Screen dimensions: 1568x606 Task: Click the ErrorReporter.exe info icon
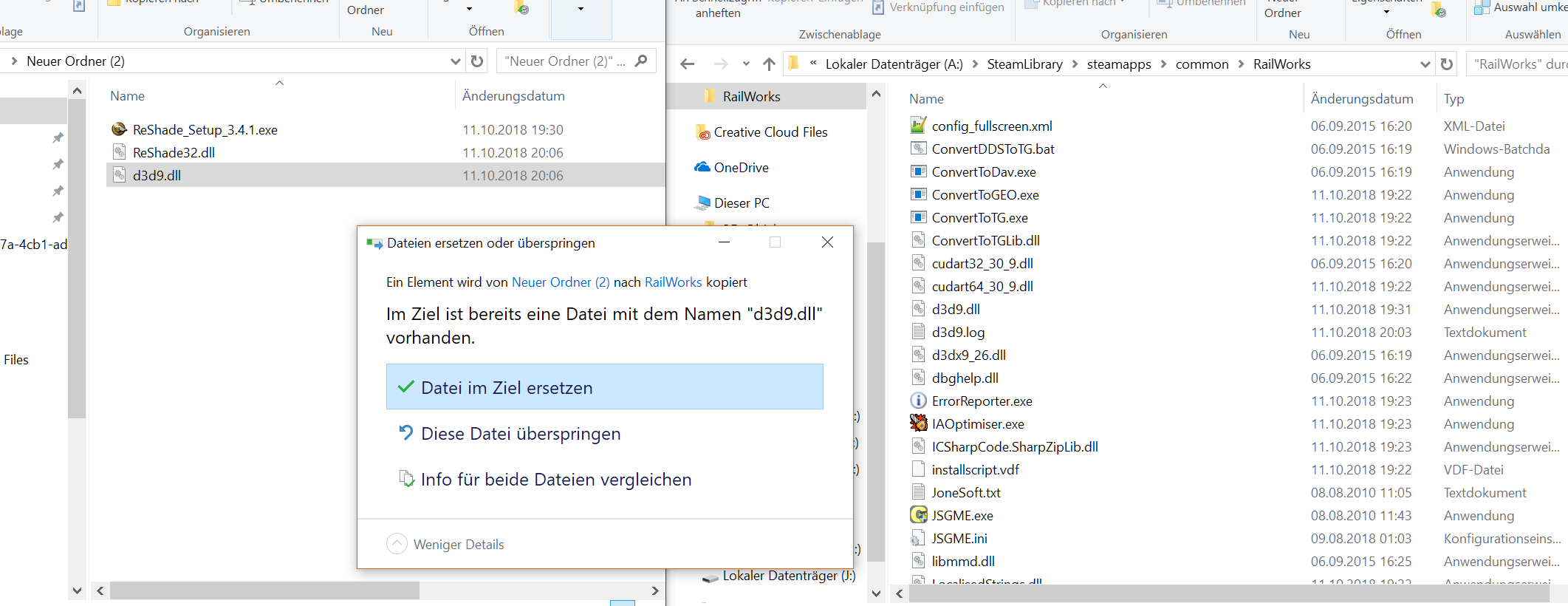point(918,401)
